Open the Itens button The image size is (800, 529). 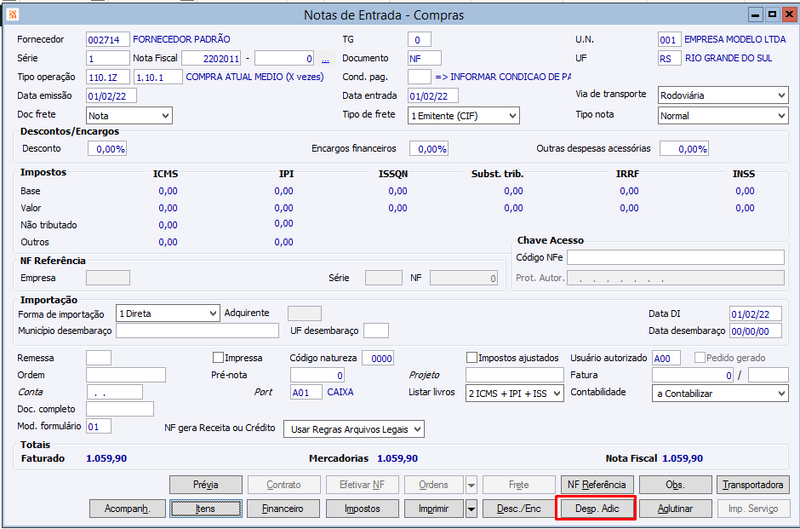(205, 509)
